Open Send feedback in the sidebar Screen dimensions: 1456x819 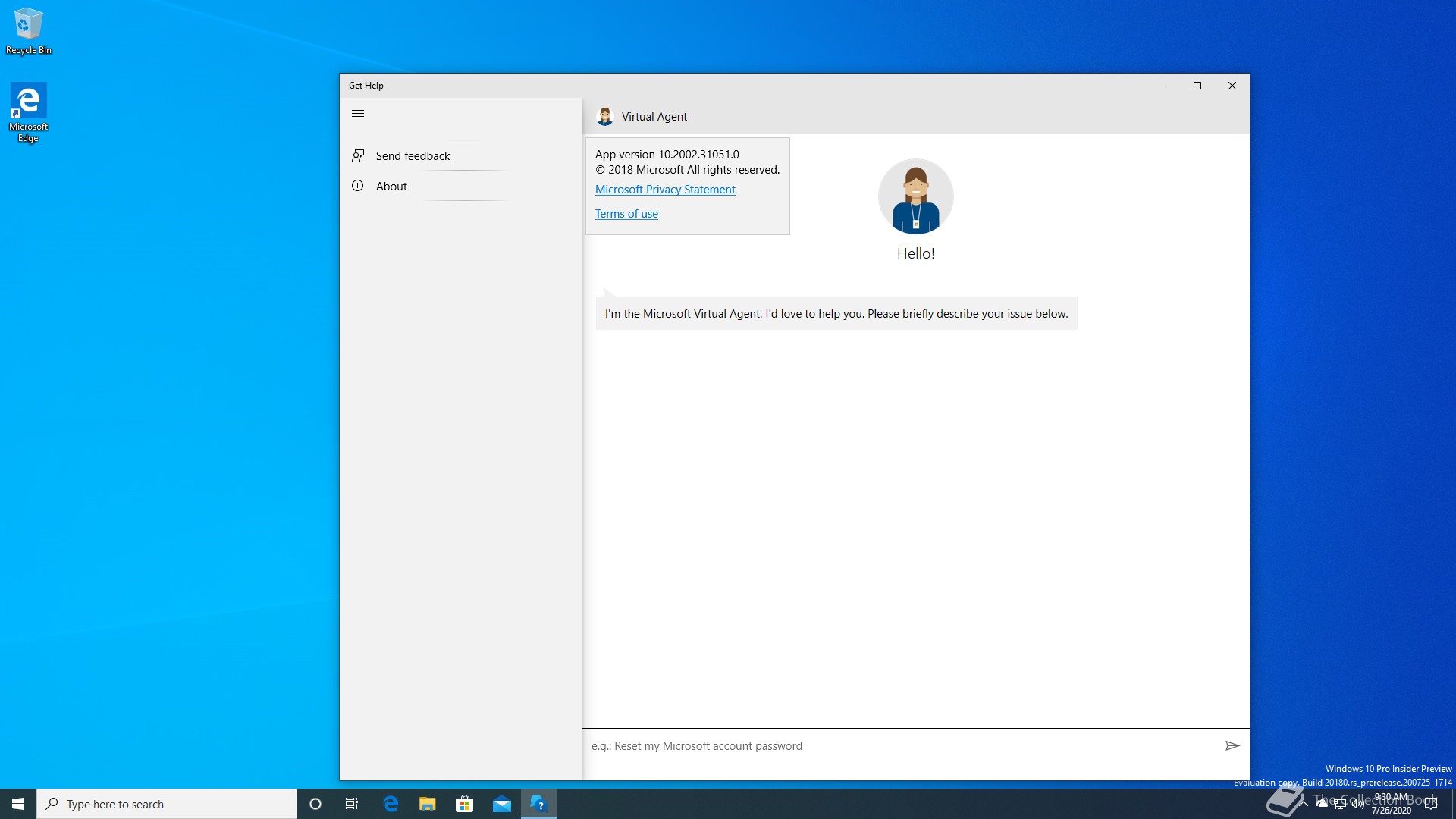[461, 155]
